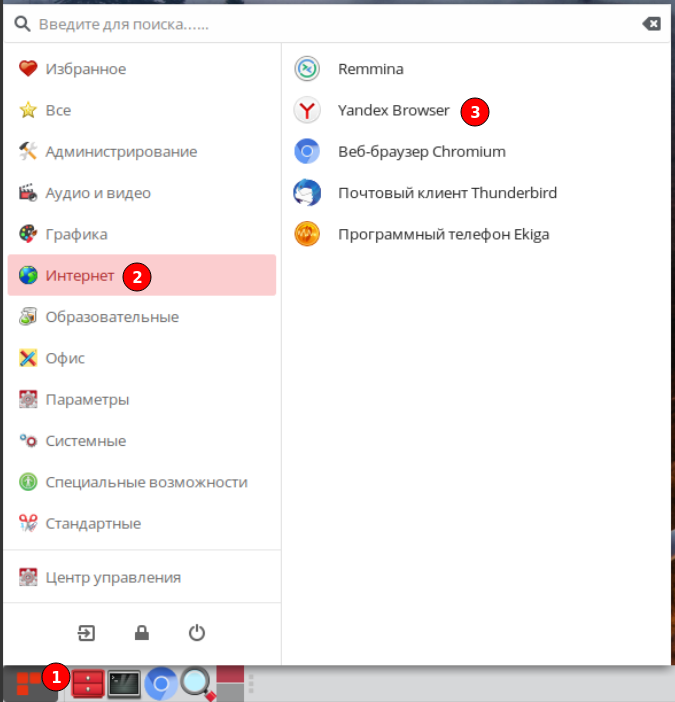Select the Избранное category
The height and width of the screenshot is (702, 675).
142,69
